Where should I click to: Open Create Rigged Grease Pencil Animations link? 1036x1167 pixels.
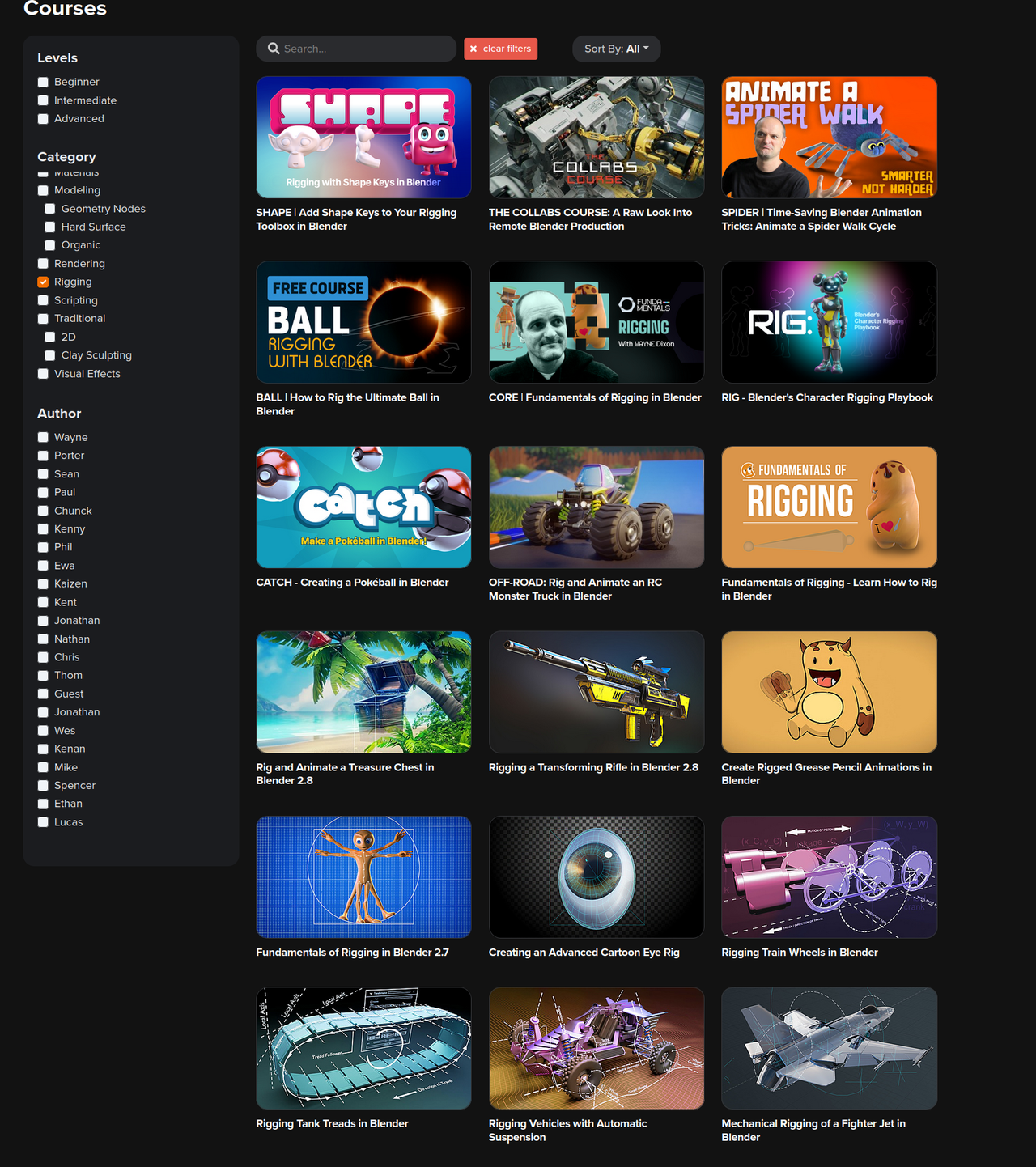[826, 774]
